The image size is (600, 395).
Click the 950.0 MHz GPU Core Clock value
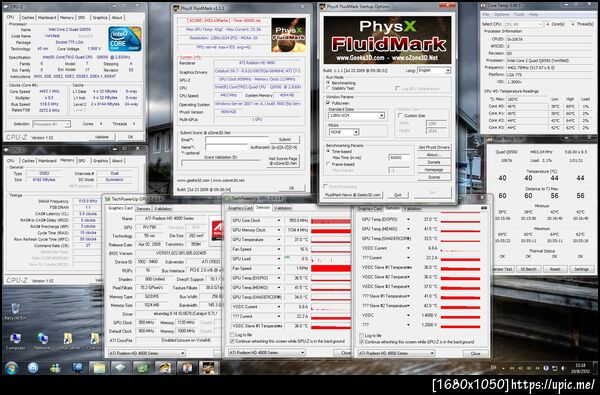pyautogui.click(x=298, y=221)
